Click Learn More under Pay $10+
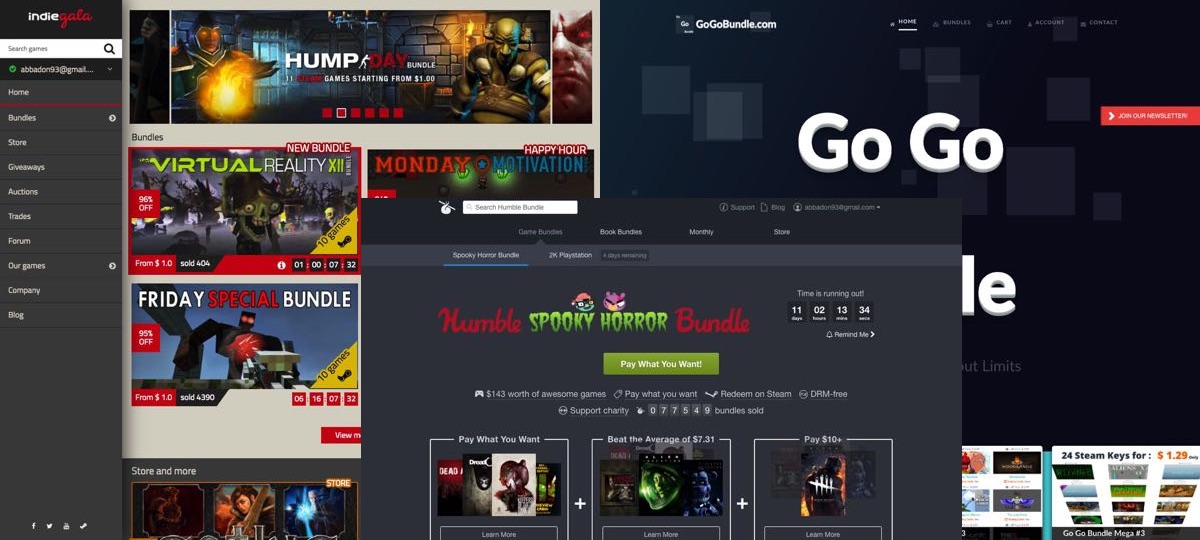 pyautogui.click(x=823, y=533)
